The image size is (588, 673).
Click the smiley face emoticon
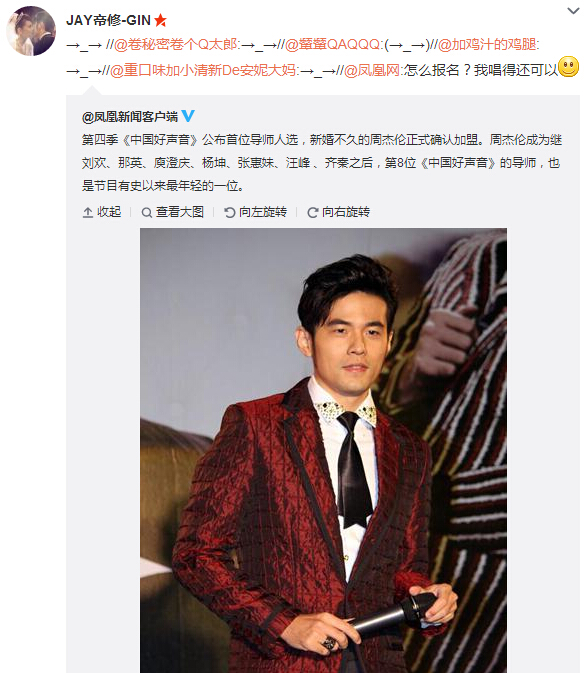click(x=569, y=67)
